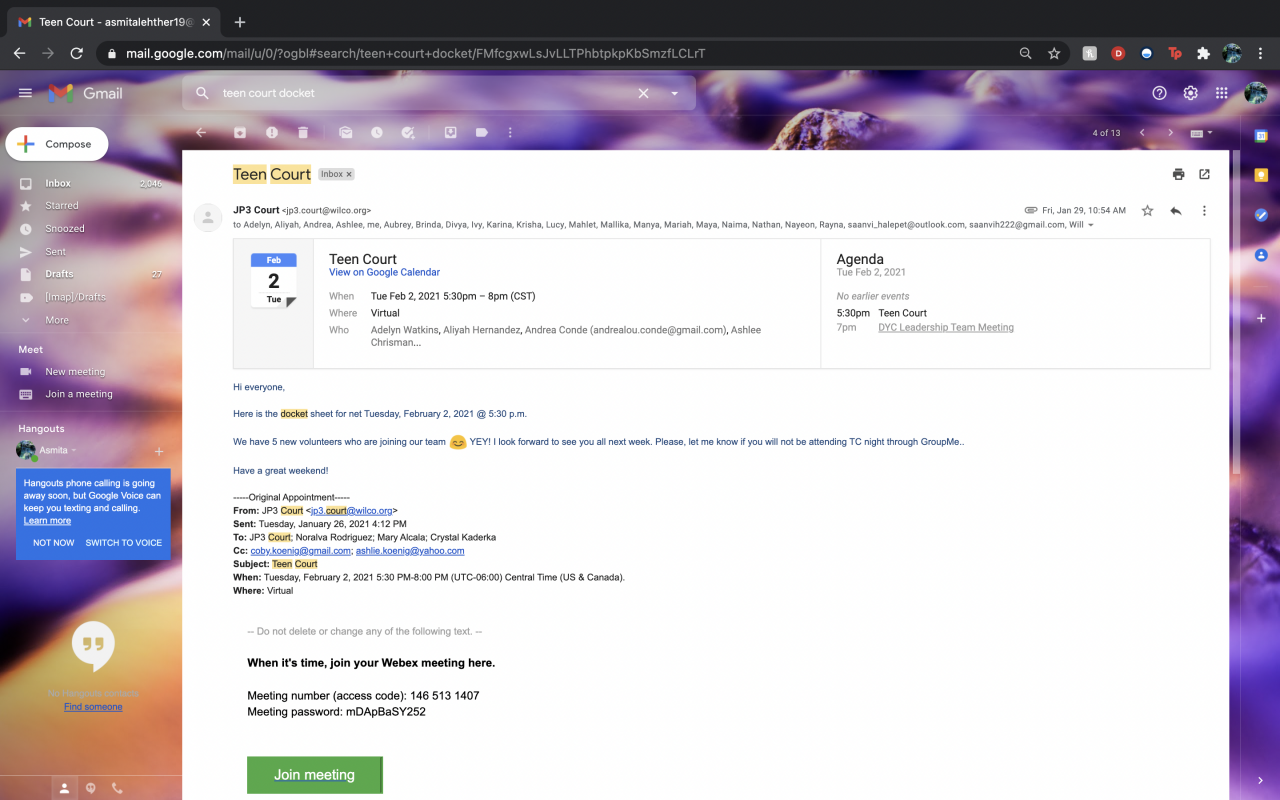This screenshot has height=800, width=1280.
Task: Delete the email with trash icon
Action: click(303, 132)
